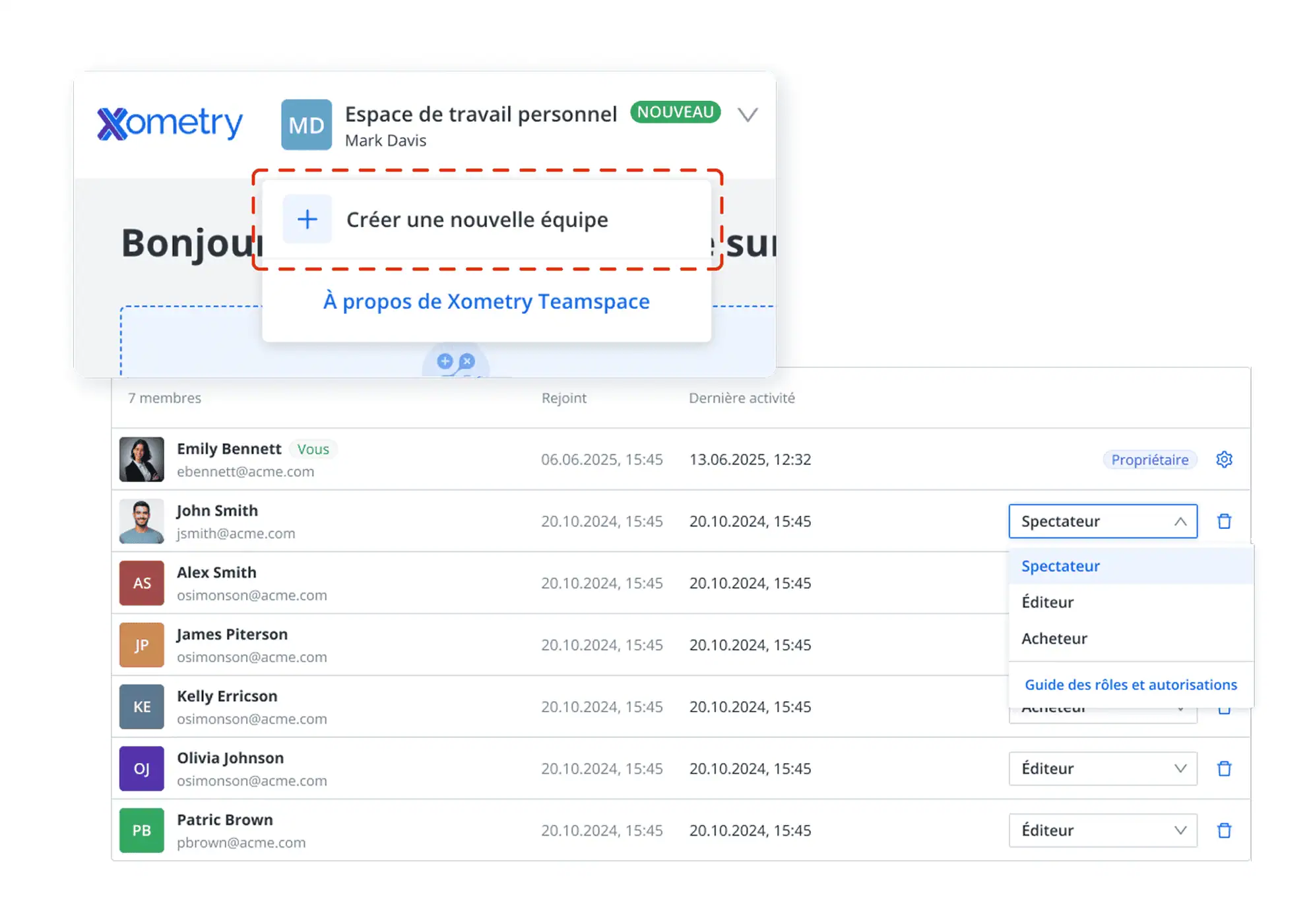Click Emily Bennett's profile photo
Image resolution: width=1311 pixels, height=924 pixels.
(141, 459)
